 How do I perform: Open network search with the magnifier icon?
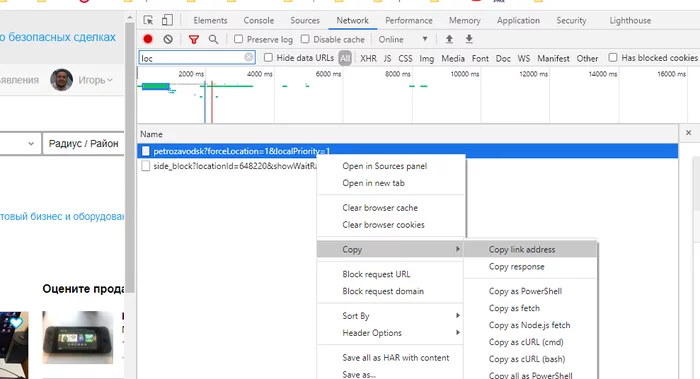pos(213,39)
